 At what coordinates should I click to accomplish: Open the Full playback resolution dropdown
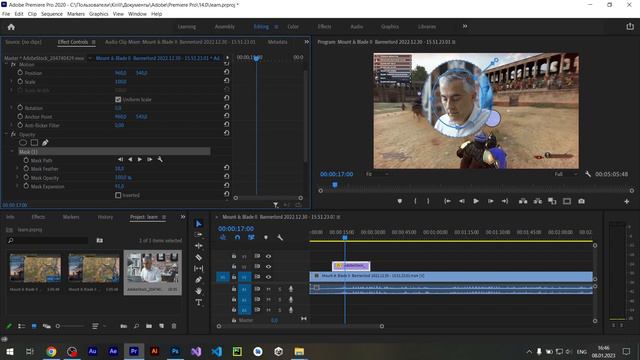click(x=566, y=174)
